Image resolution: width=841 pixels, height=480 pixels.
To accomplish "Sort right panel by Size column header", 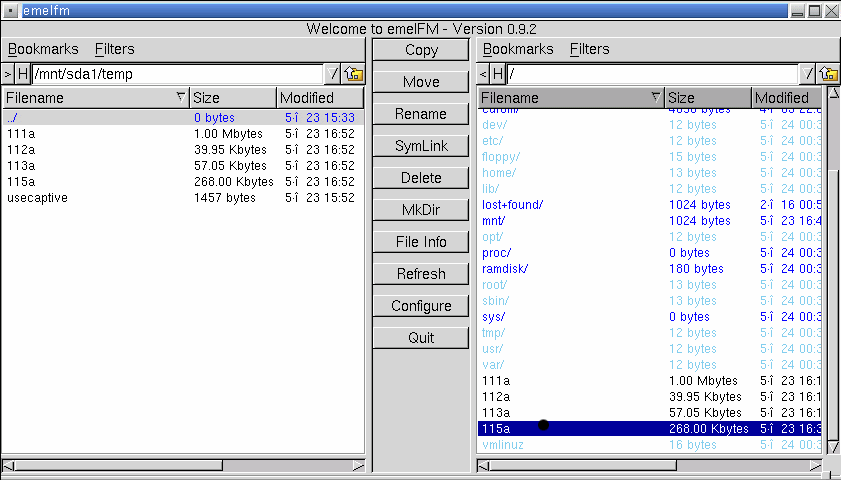I will [x=707, y=98].
